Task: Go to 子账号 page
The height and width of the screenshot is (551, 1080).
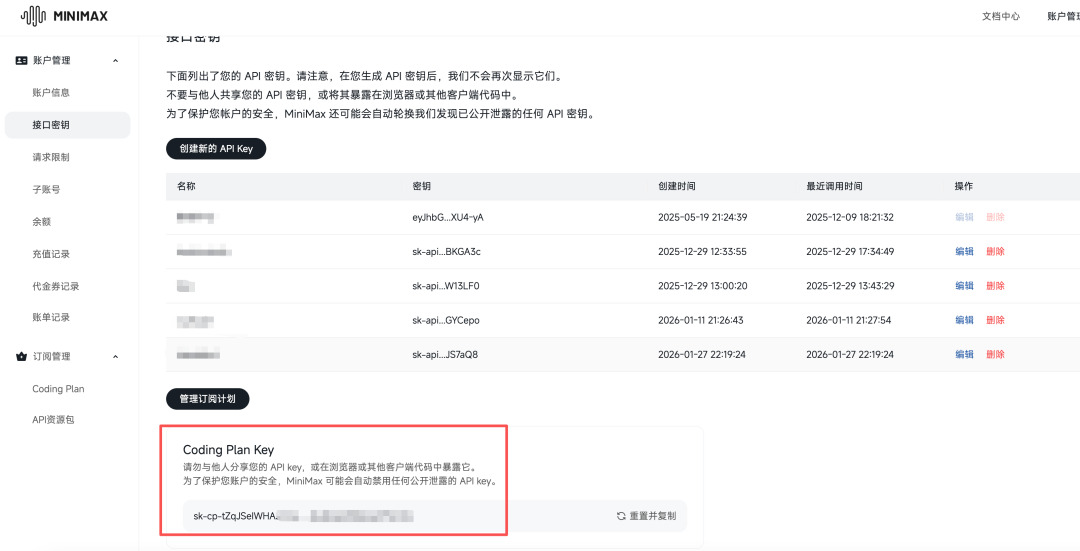Action: (x=46, y=189)
